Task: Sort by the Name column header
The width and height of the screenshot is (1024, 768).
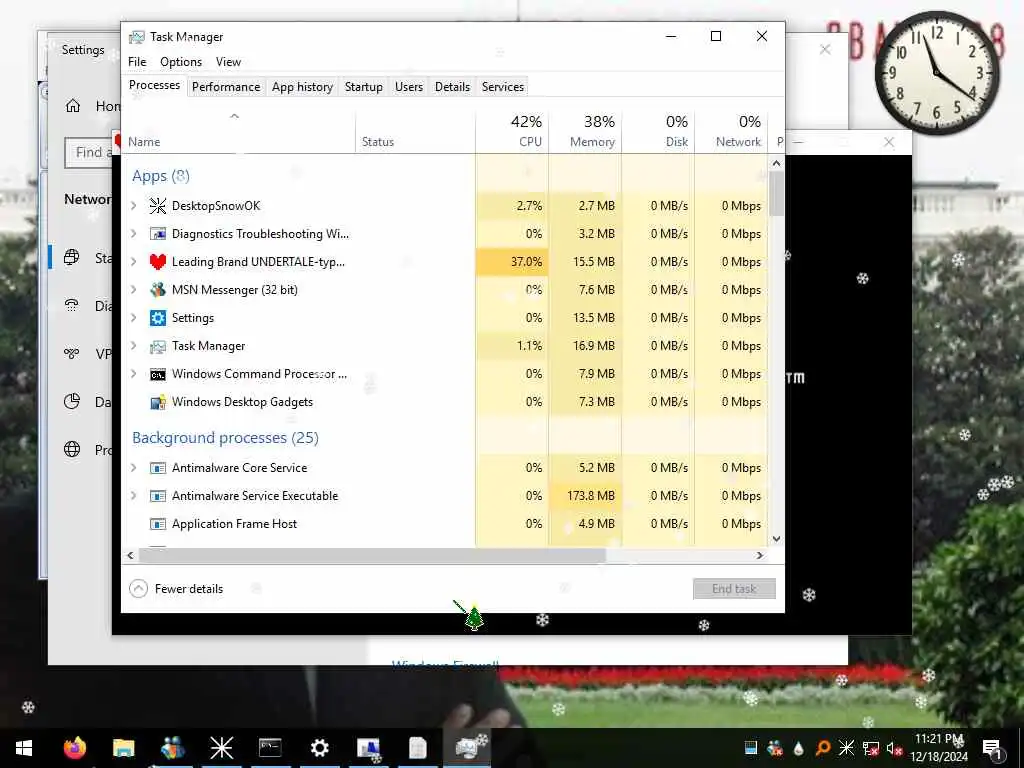Action: point(238,131)
